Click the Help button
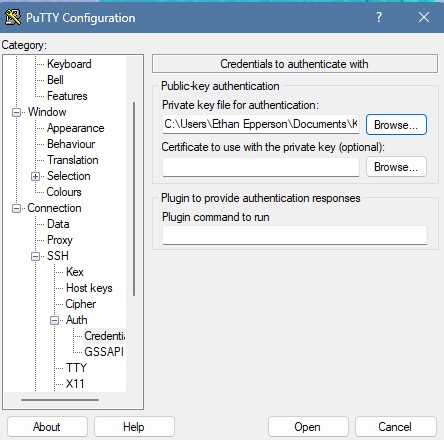Image resolution: width=444 pixels, height=440 pixels. [134, 427]
